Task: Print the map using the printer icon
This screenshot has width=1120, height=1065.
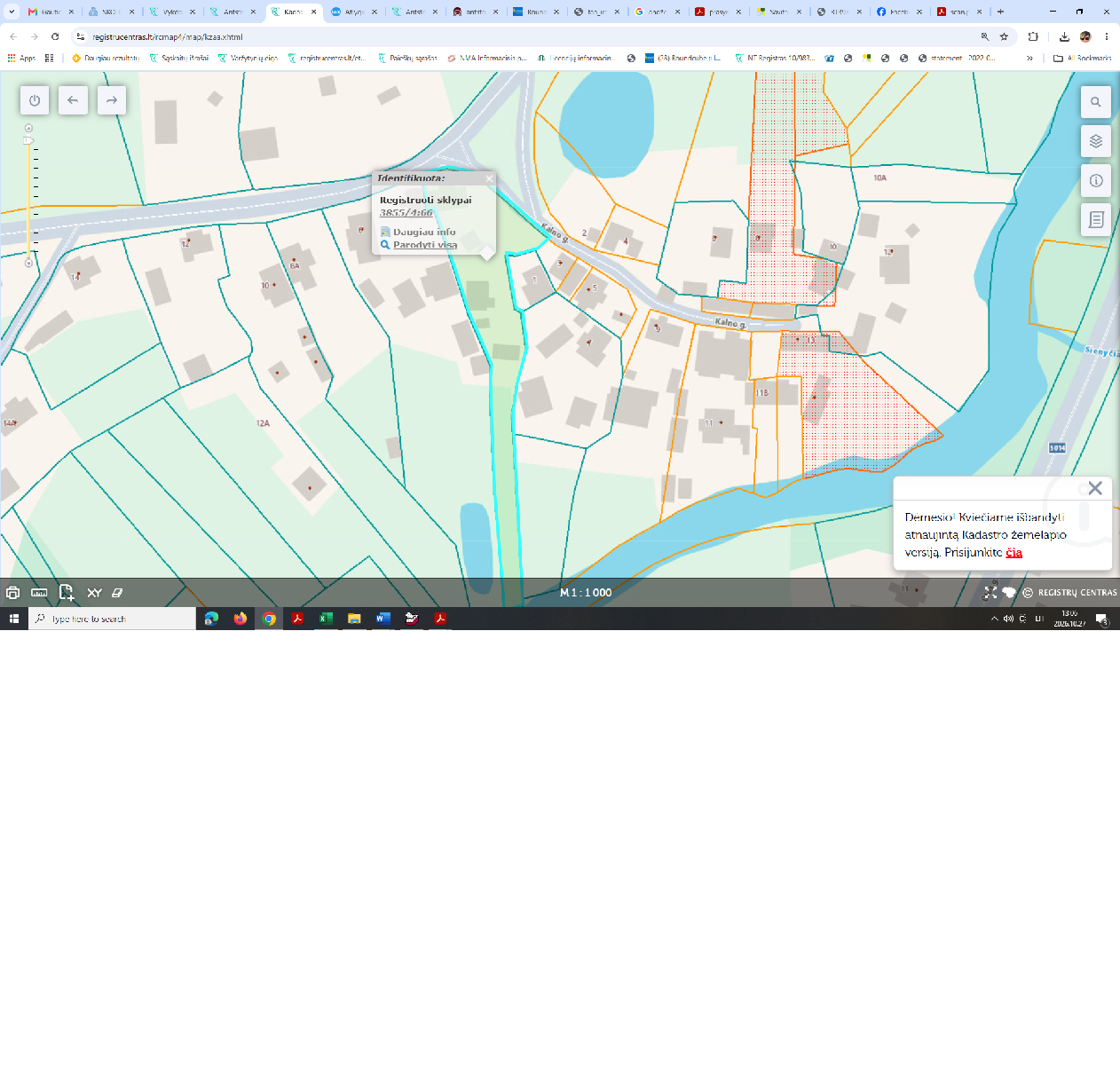Action: pyautogui.click(x=12, y=593)
